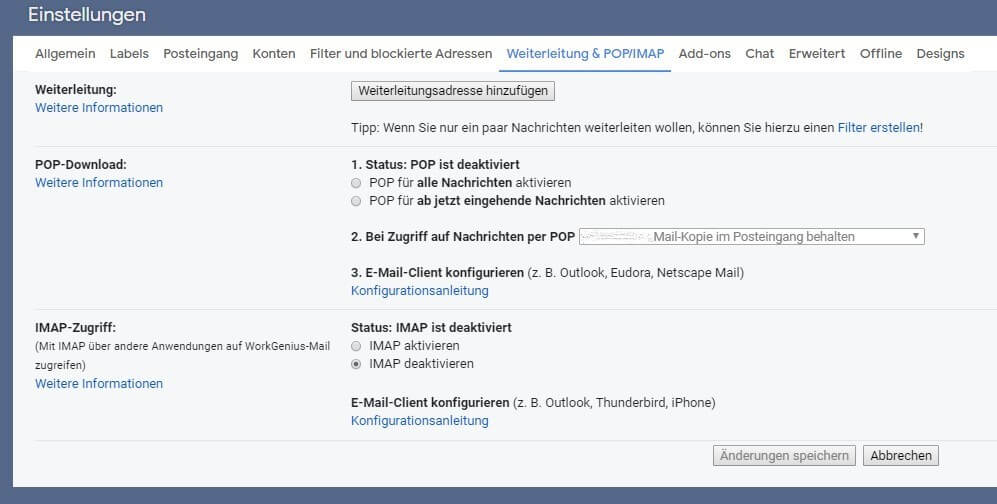The image size is (997, 504).
Task: Follow the Filter erstellen link
Action: click(878, 128)
